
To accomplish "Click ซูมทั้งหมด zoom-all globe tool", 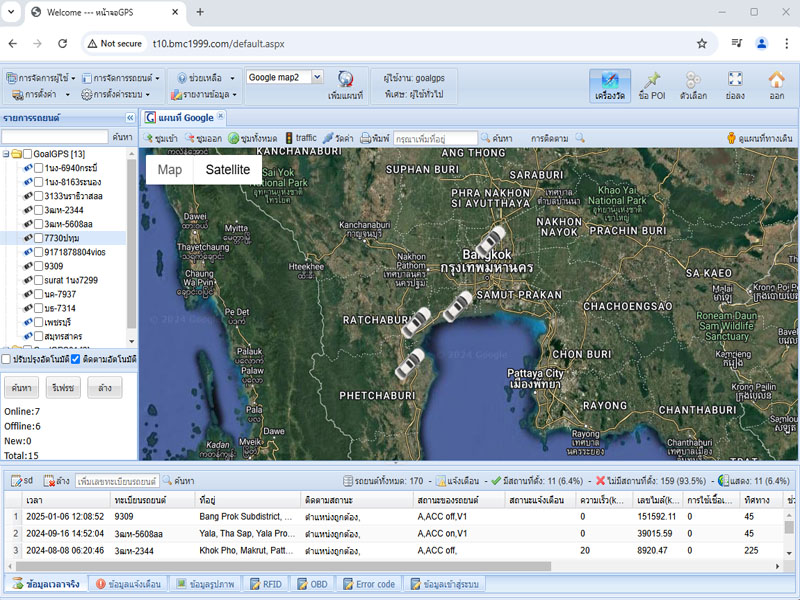I will [252, 138].
